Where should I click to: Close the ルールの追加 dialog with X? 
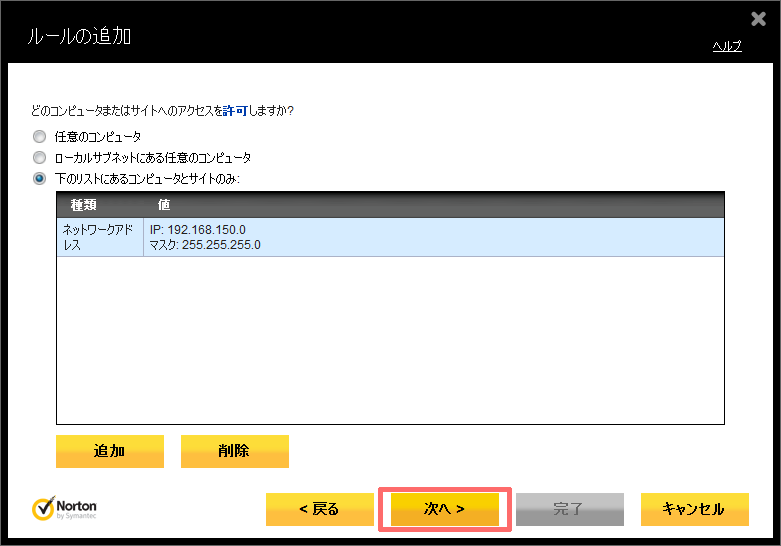757,18
